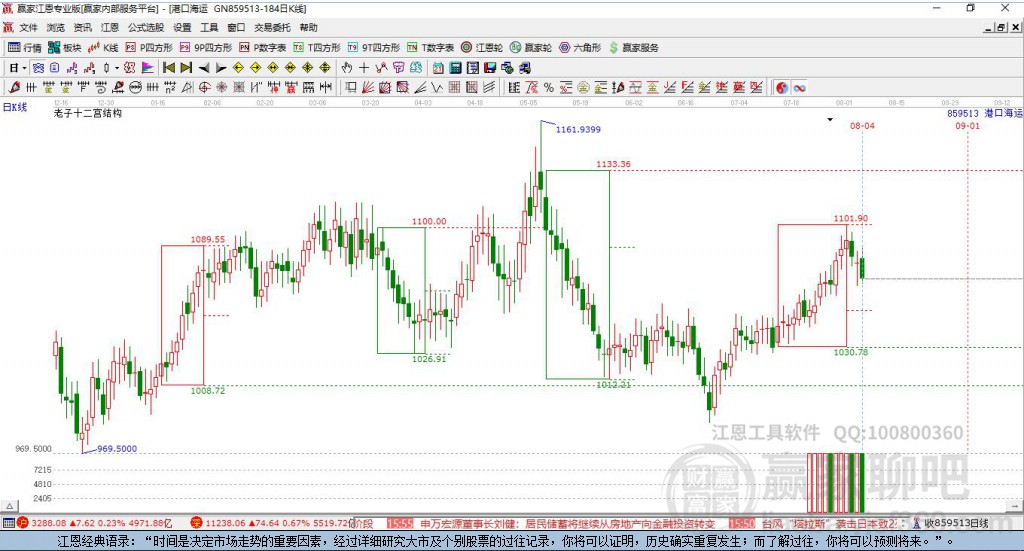Select the Gann fan lines tool
Image resolution: width=1024 pixels, height=551 pixels.
click(368, 87)
